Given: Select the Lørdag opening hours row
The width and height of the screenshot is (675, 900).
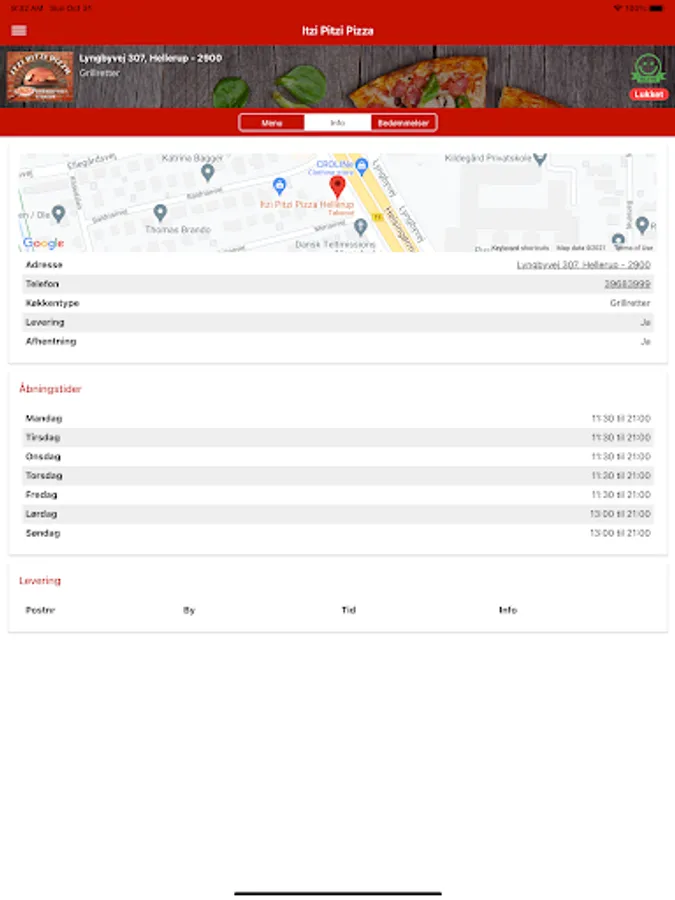Looking at the screenshot, I should (x=338, y=514).
